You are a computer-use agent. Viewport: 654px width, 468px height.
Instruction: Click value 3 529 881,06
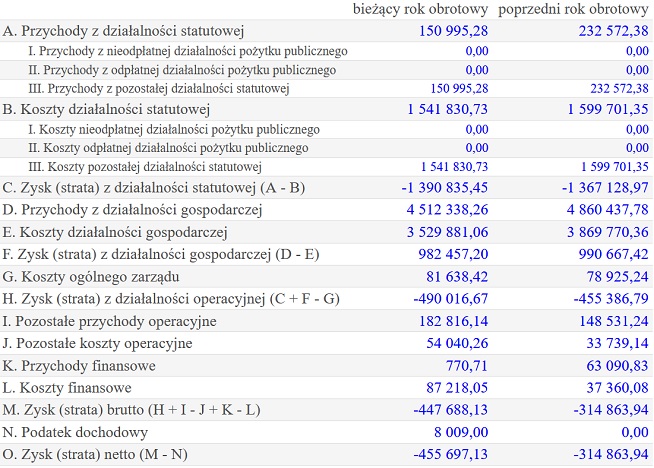[448, 232]
